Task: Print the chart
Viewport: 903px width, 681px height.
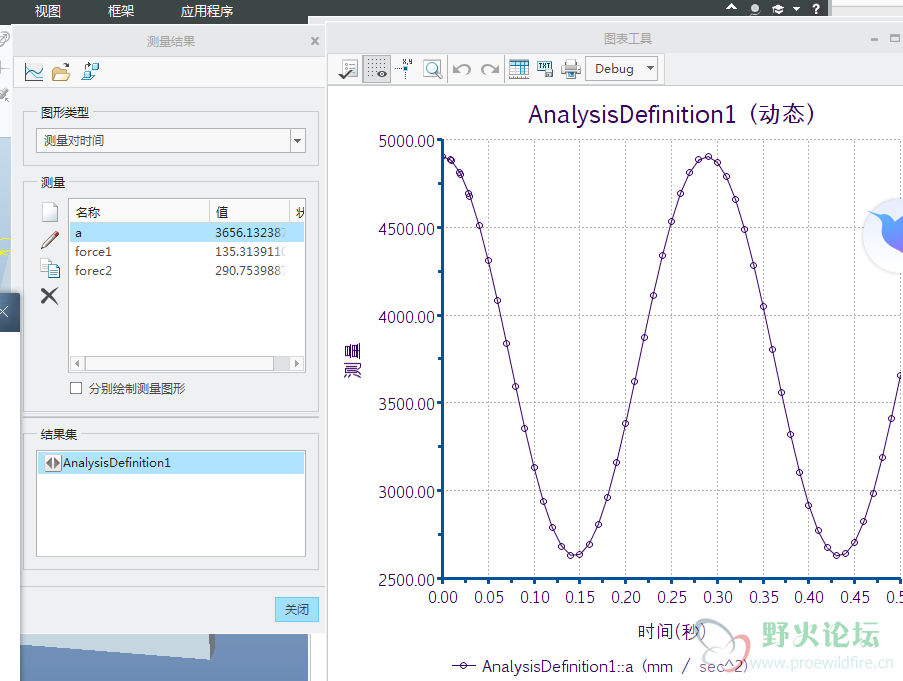Action: (x=571, y=69)
